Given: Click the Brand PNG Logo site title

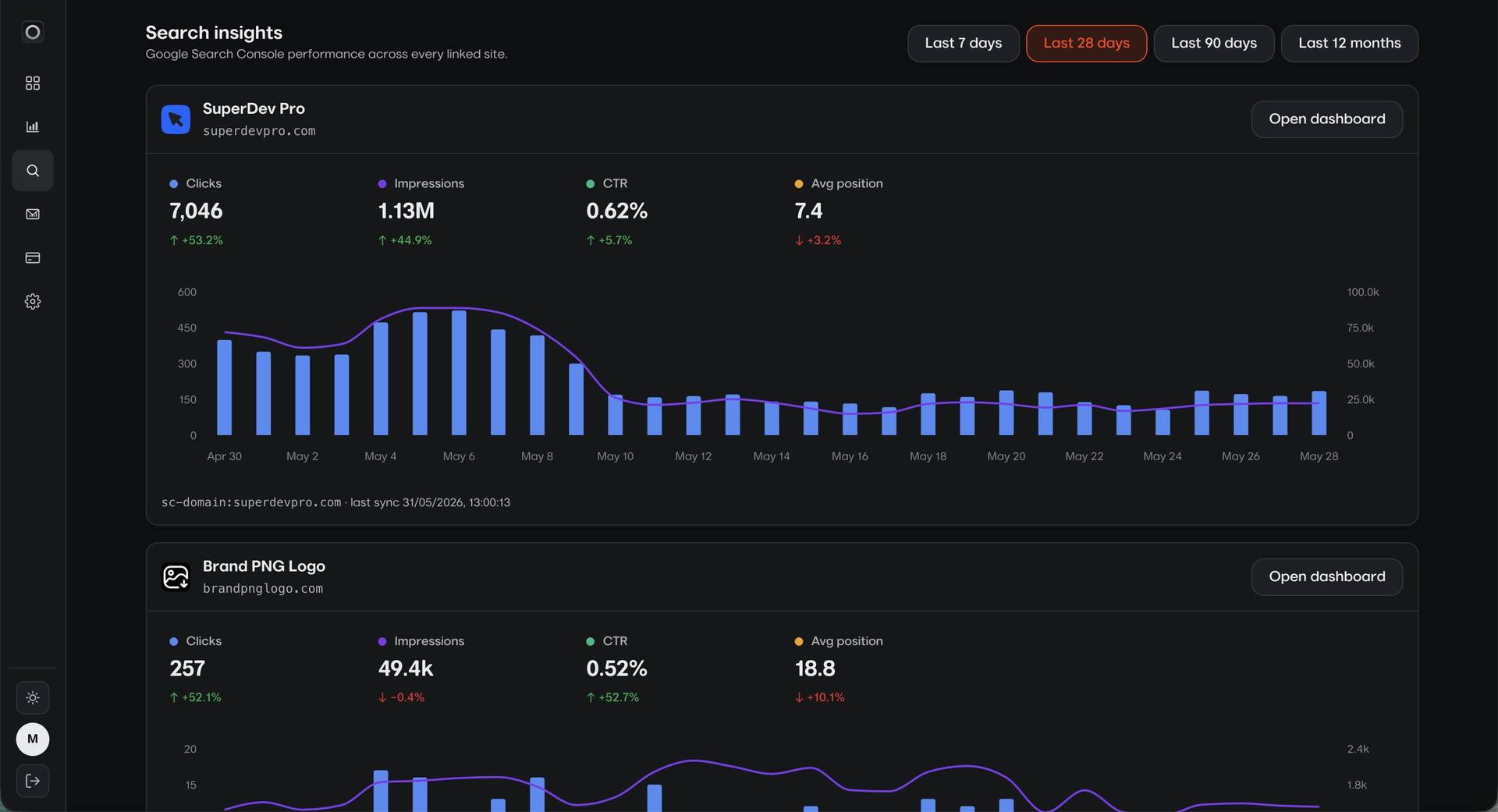Looking at the screenshot, I should tap(264, 566).
